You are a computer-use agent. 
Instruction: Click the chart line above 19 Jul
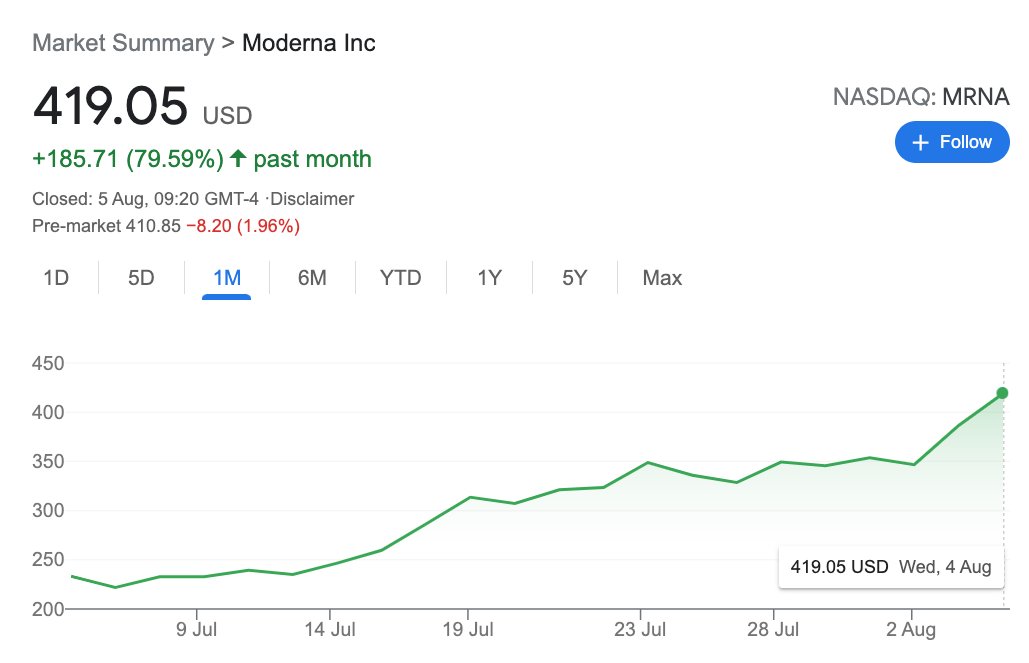[469, 497]
